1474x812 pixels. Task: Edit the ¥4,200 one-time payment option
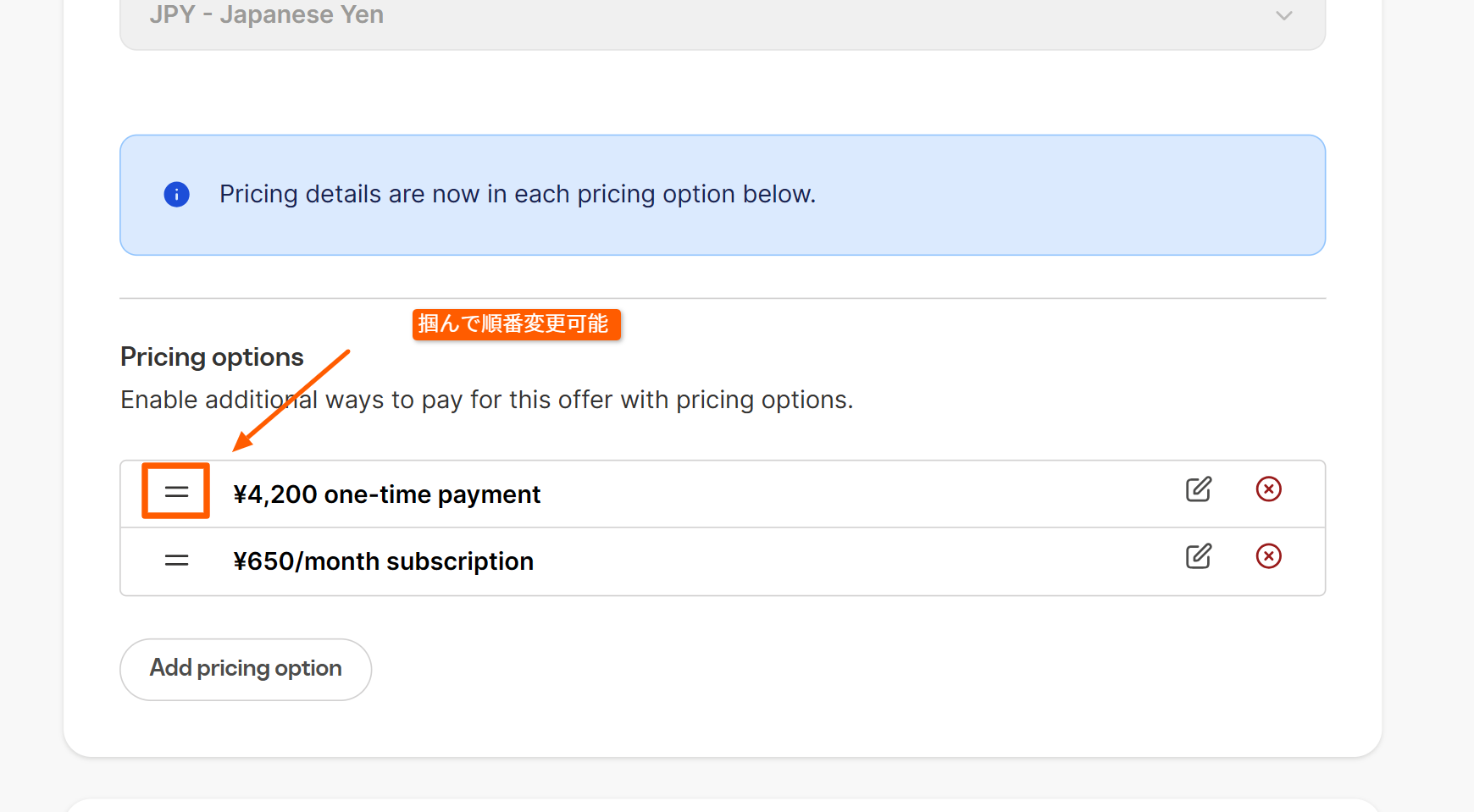click(x=1198, y=489)
